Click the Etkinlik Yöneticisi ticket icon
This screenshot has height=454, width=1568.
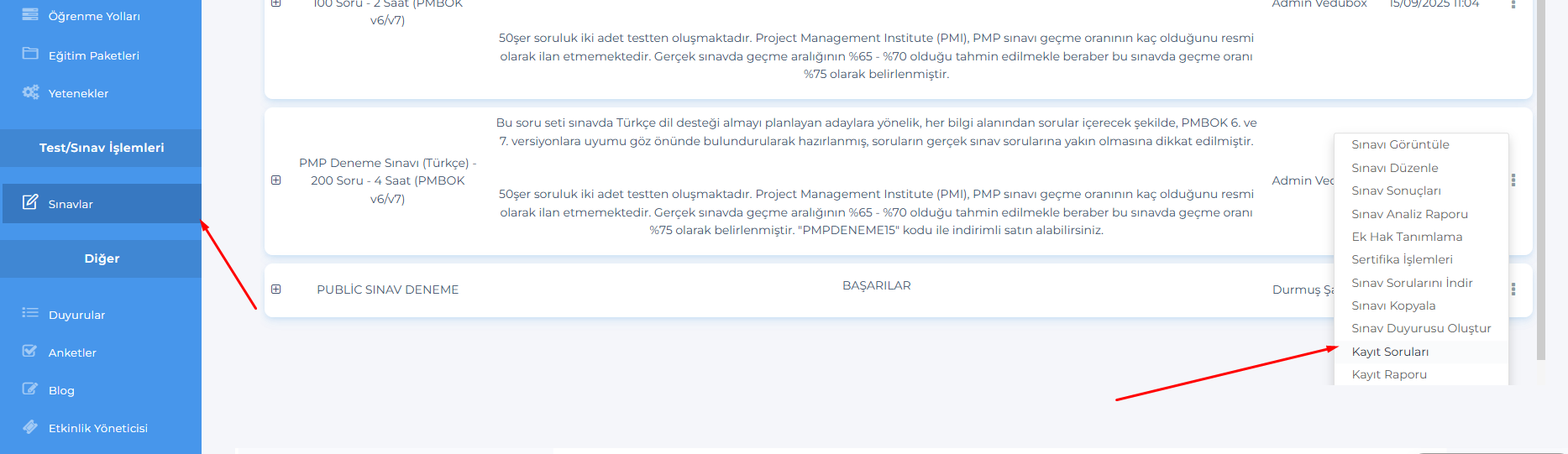30,427
